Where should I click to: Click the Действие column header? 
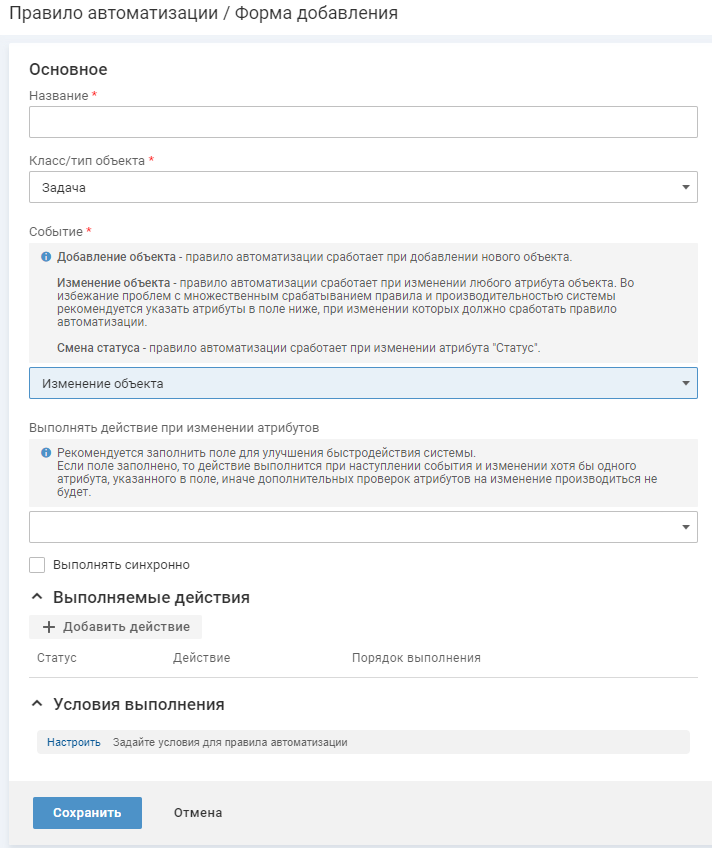[x=202, y=658]
